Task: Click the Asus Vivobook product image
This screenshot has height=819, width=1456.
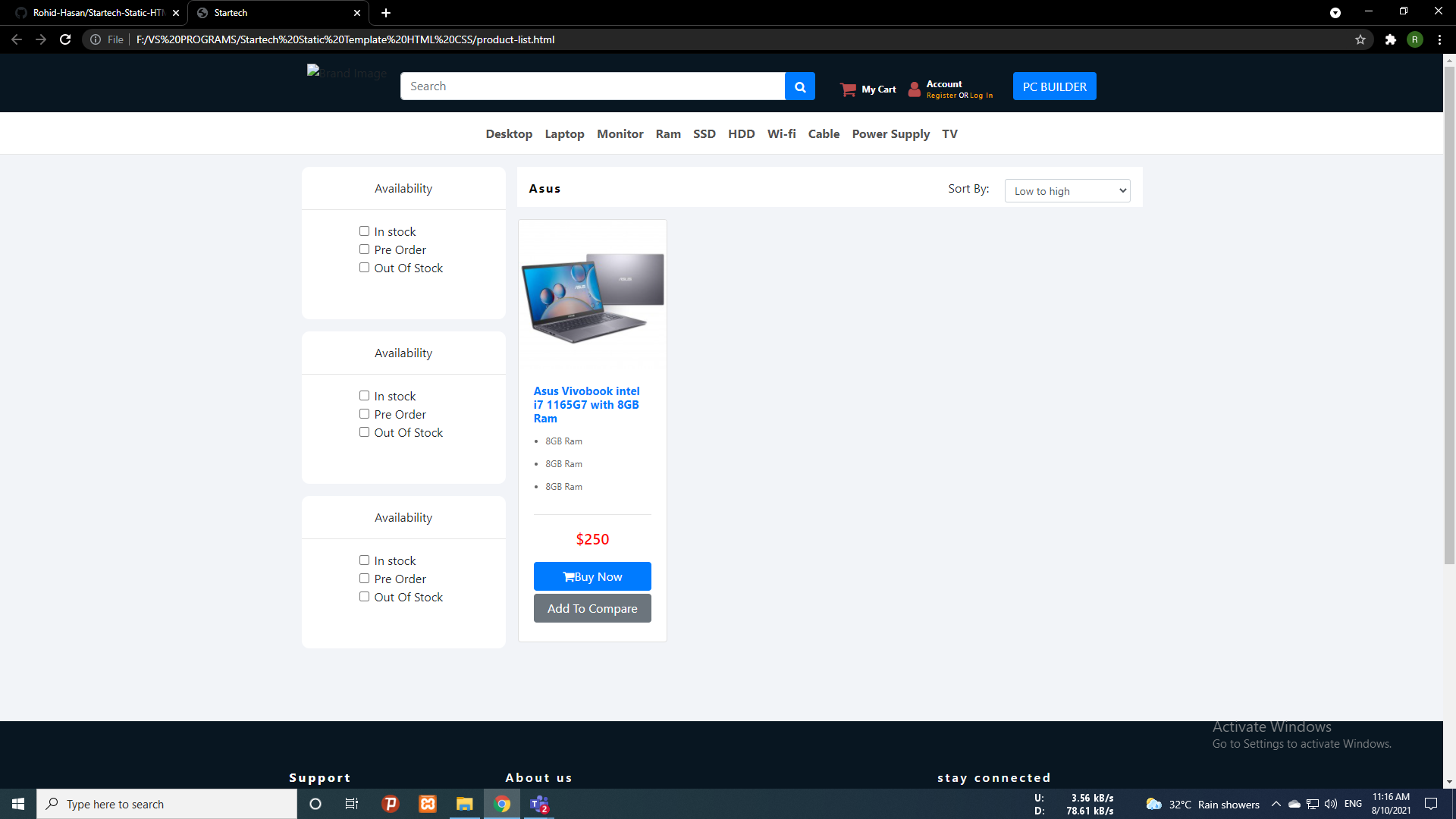Action: tap(592, 296)
